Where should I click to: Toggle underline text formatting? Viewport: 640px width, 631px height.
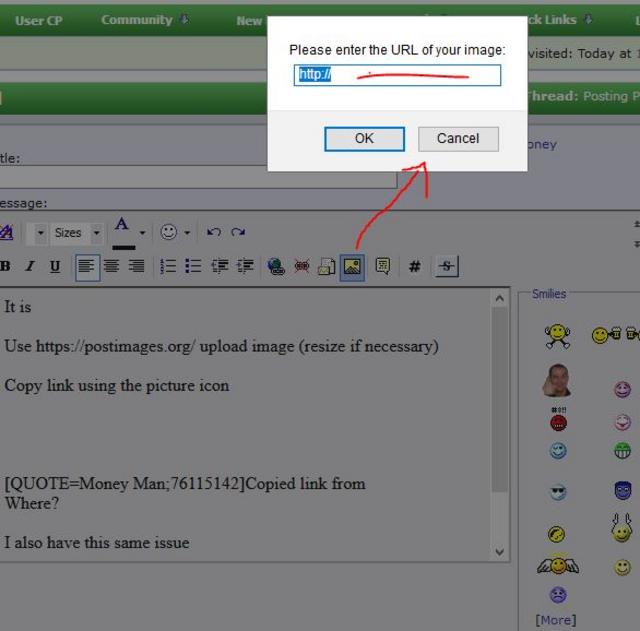(55, 266)
